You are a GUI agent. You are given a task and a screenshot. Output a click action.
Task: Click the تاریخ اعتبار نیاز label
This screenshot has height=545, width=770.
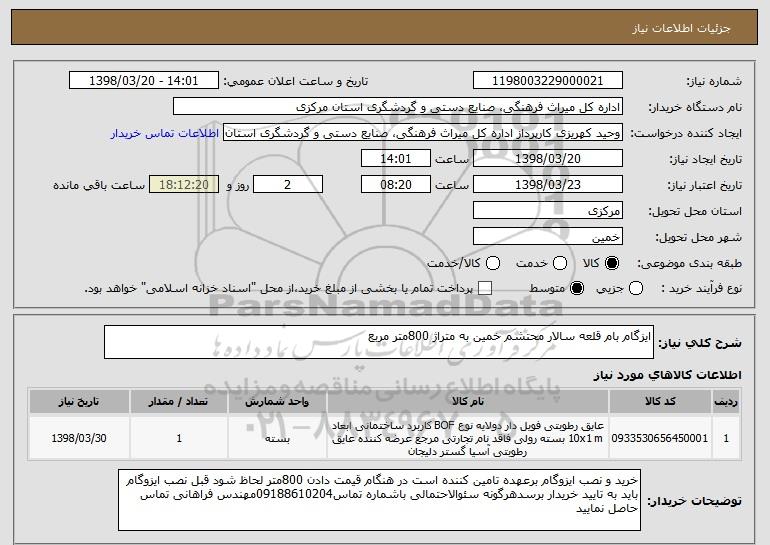(704, 185)
